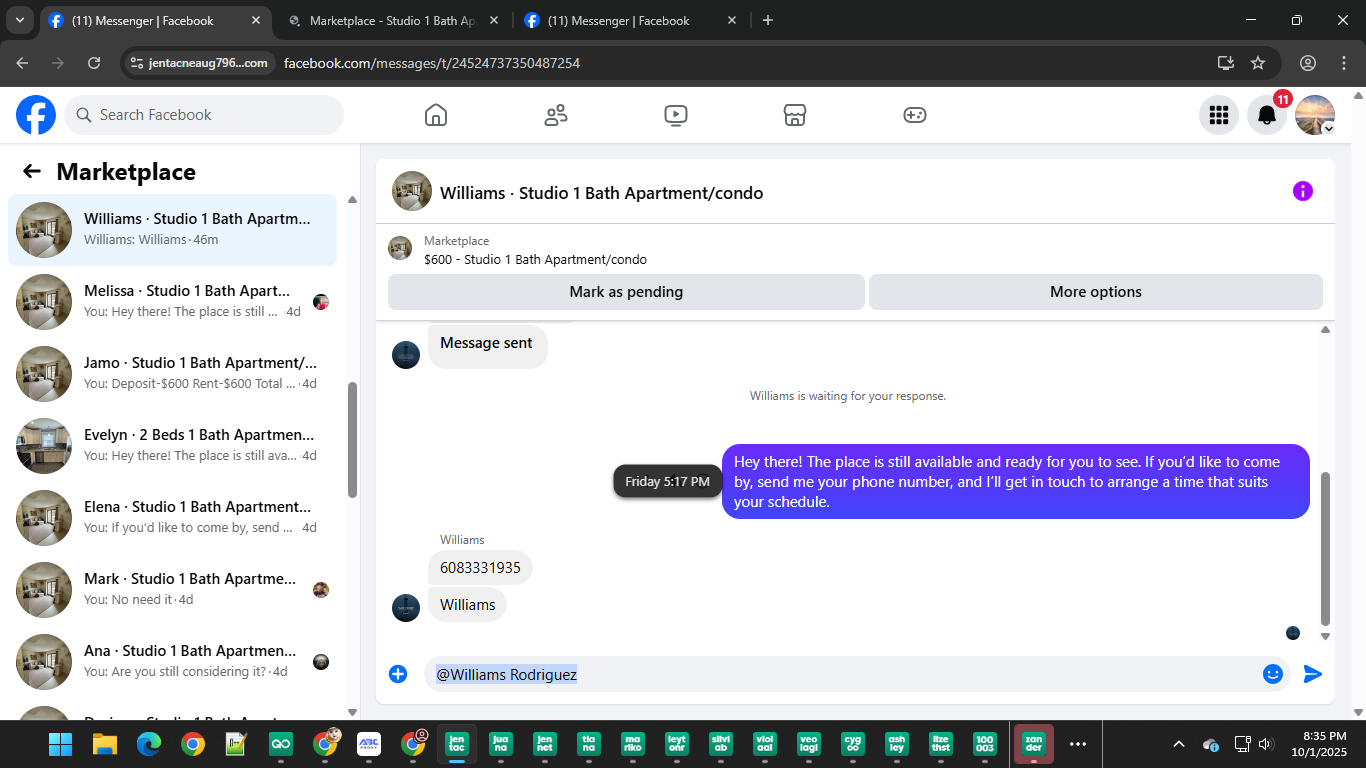Image resolution: width=1366 pixels, height=768 pixels.
Task: Click the Mark as pending button
Action: [626, 292]
